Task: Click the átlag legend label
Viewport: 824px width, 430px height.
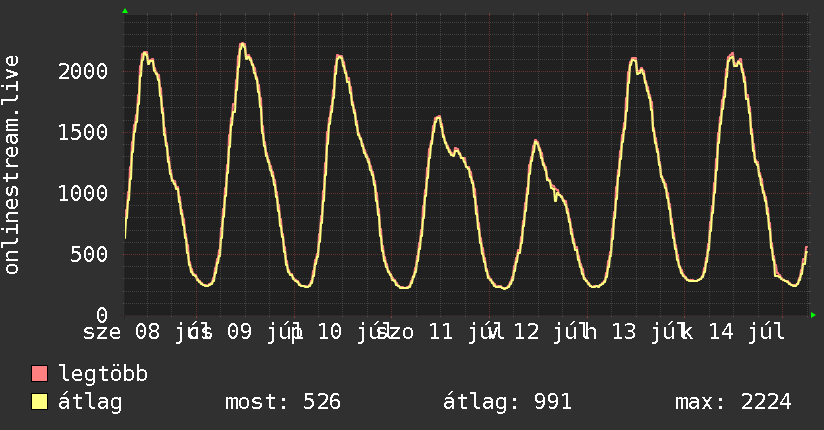Action: 90,402
